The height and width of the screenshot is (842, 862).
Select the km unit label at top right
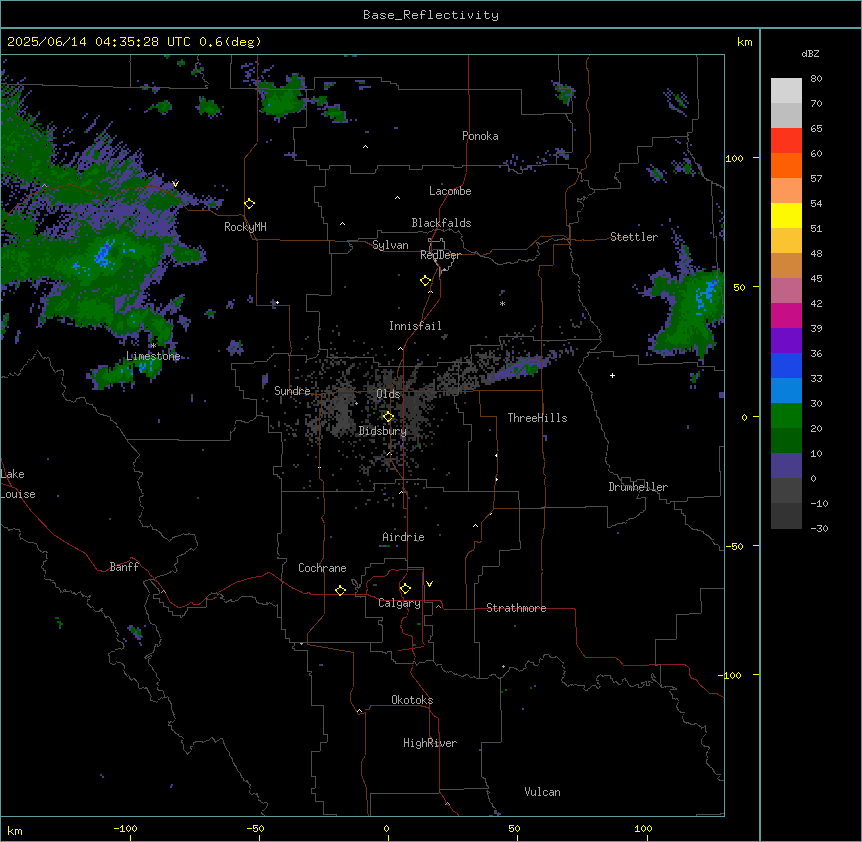[x=744, y=42]
